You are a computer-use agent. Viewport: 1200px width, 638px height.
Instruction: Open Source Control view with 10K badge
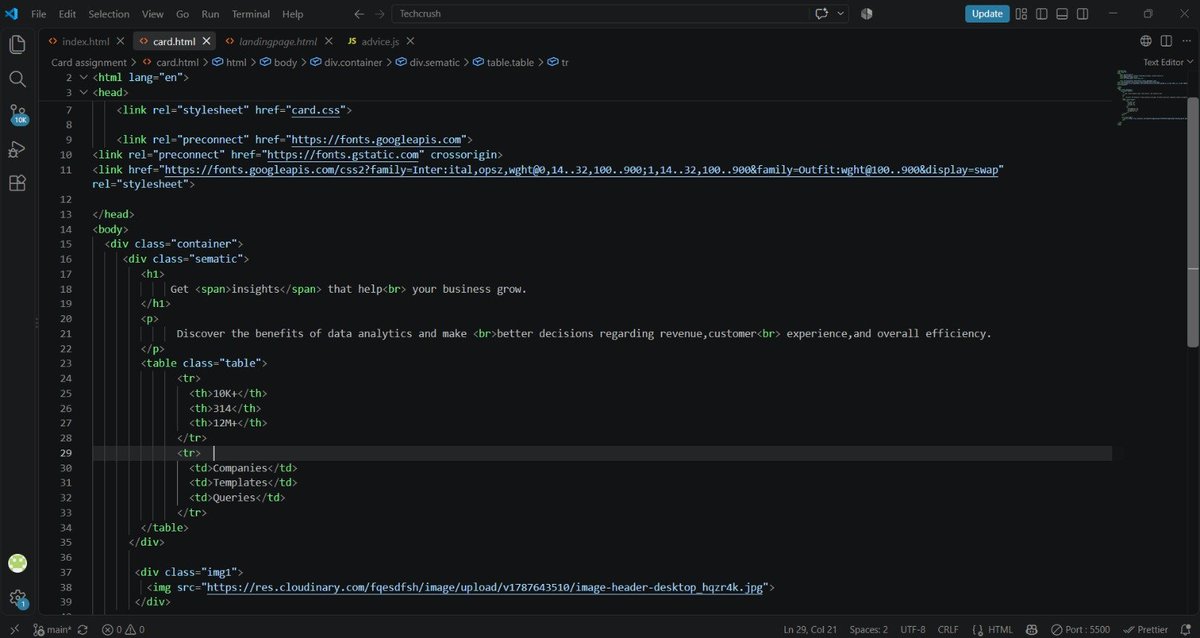17,114
